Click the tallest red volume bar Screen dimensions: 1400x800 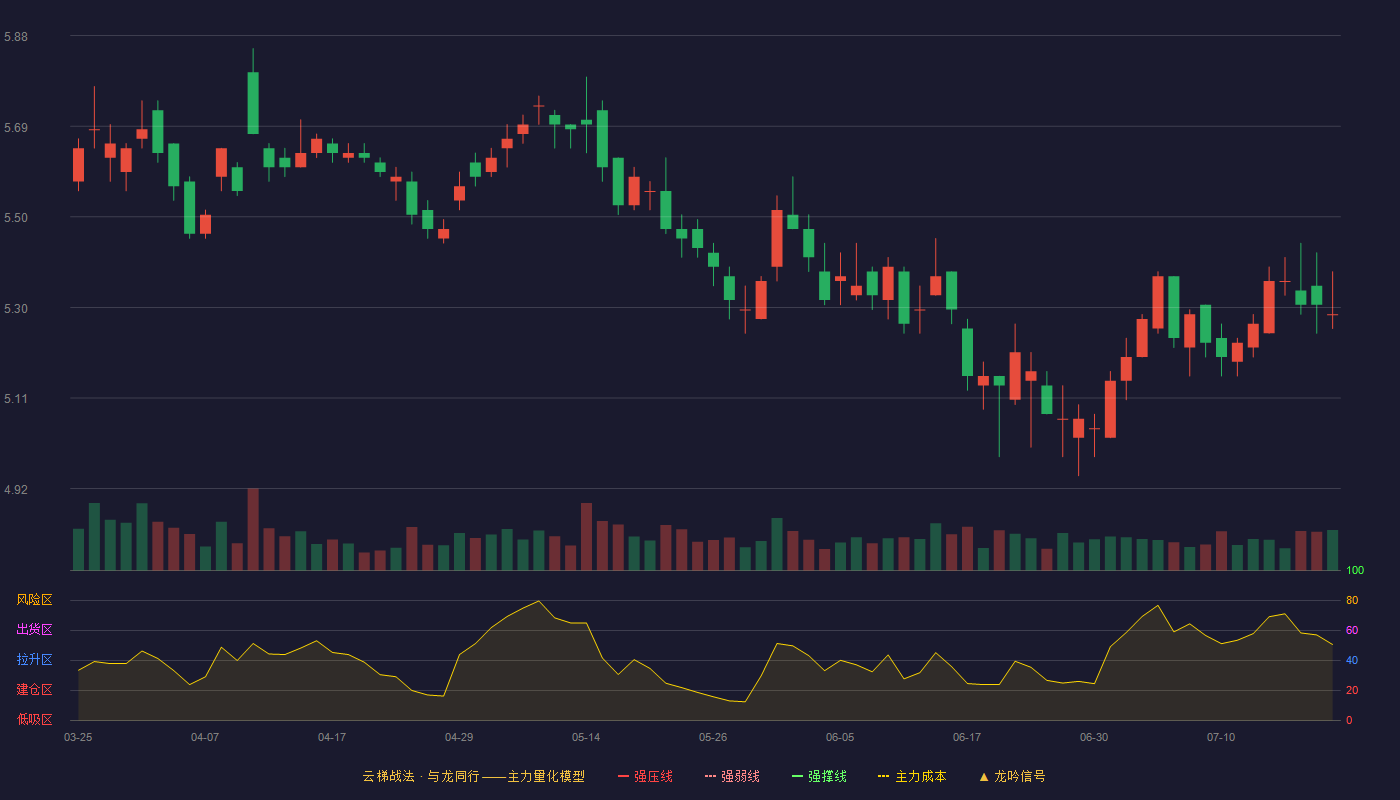point(253,529)
